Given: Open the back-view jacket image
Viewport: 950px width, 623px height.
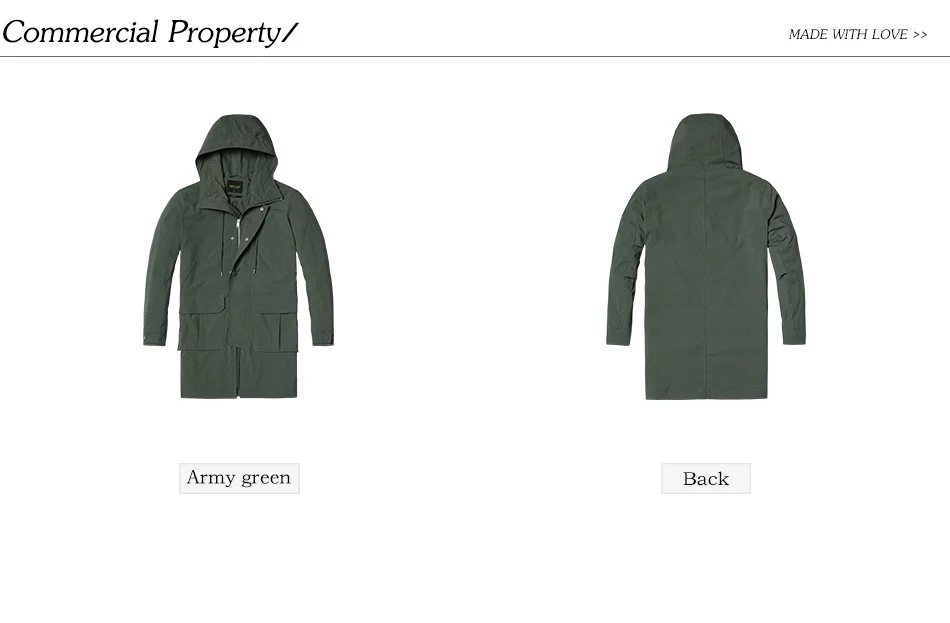Looking at the screenshot, I should tap(706, 256).
